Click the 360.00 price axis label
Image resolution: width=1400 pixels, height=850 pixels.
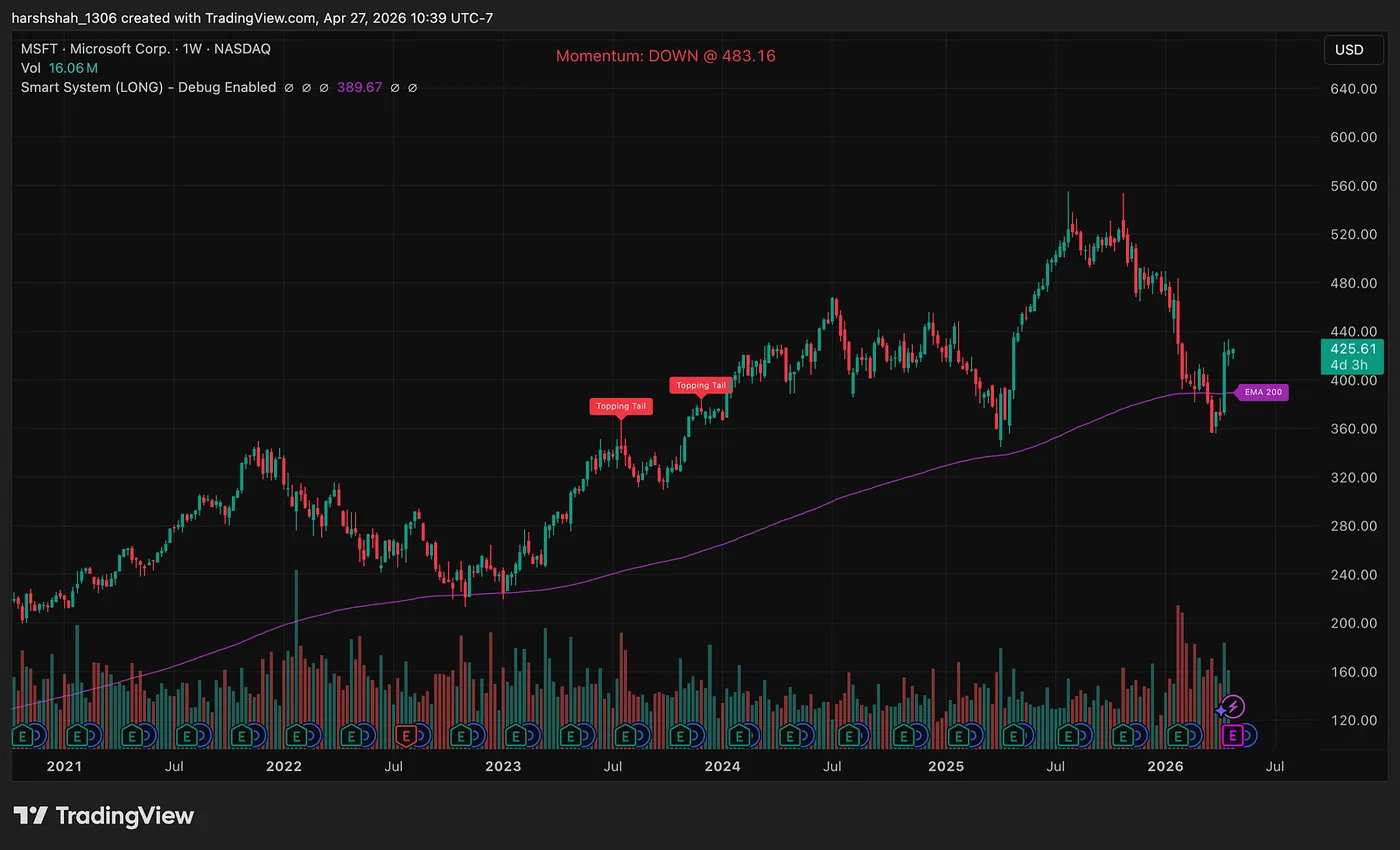click(1354, 429)
